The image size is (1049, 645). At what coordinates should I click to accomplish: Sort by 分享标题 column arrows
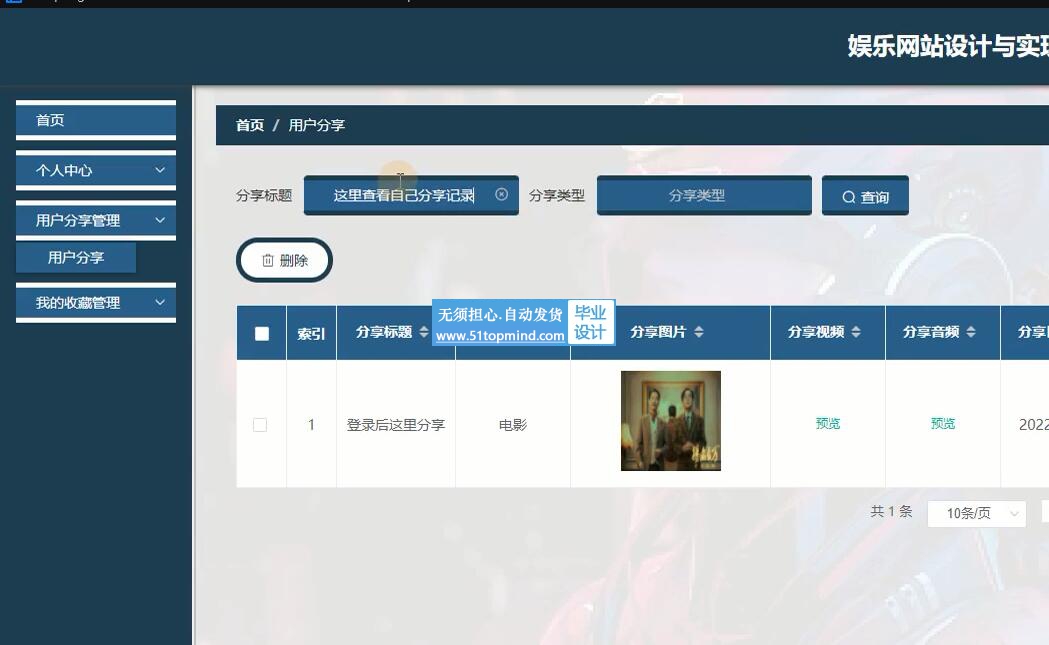(x=423, y=332)
